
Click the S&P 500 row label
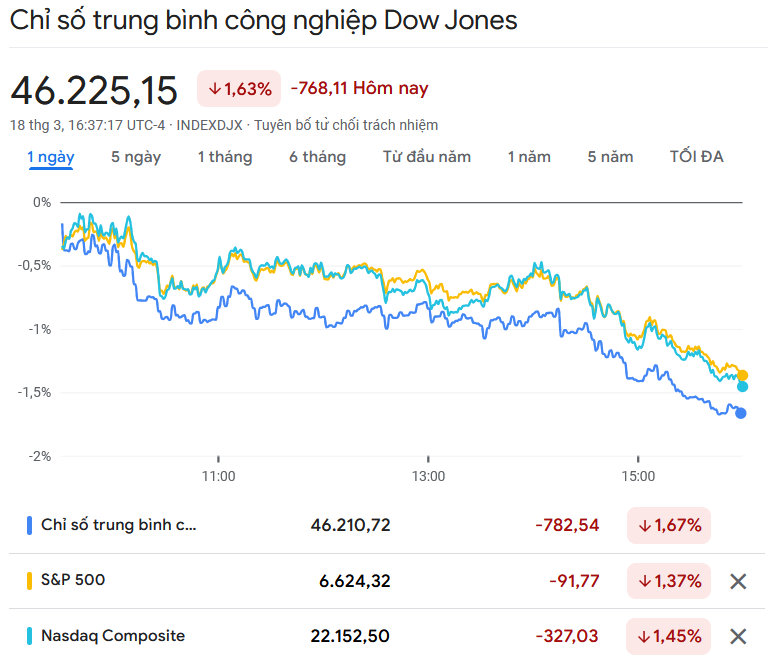(x=73, y=580)
